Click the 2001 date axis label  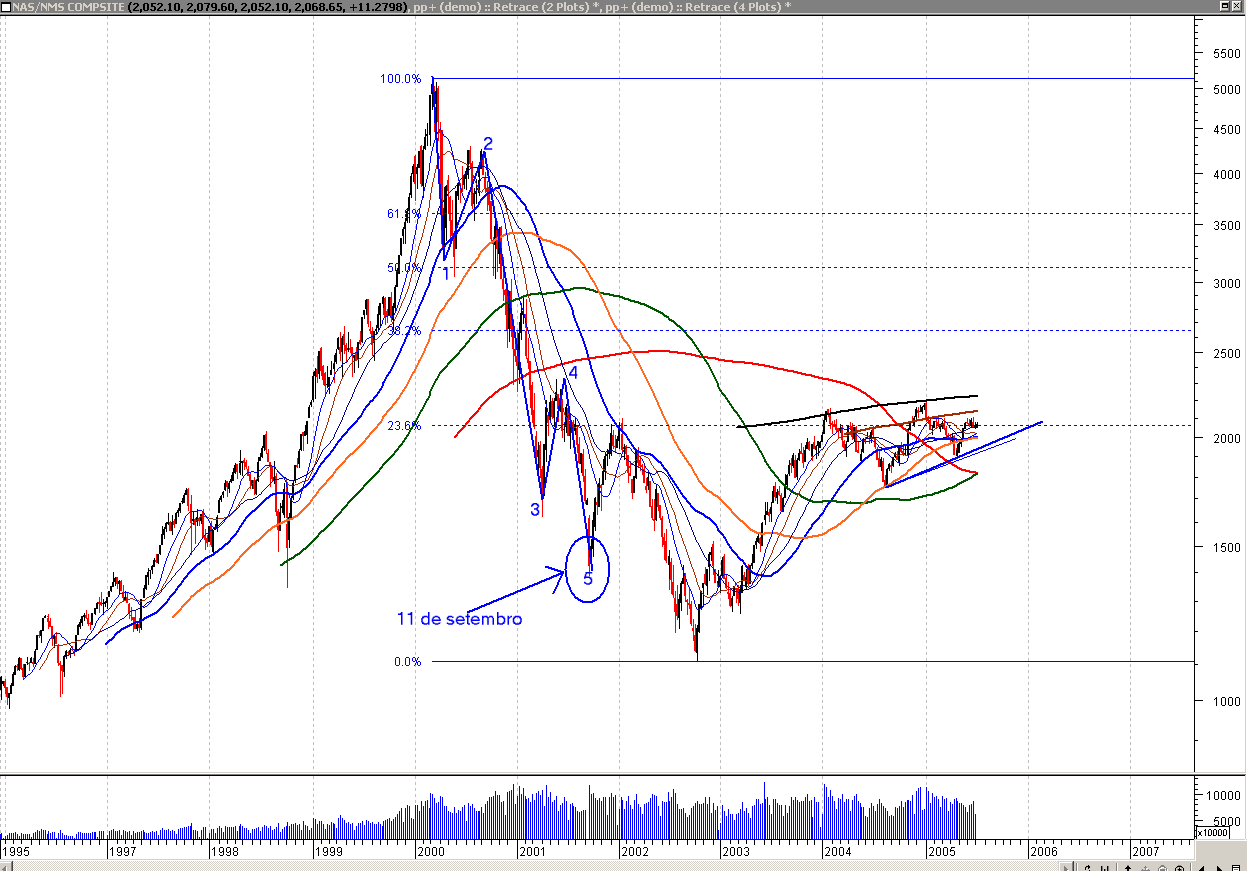[531, 851]
